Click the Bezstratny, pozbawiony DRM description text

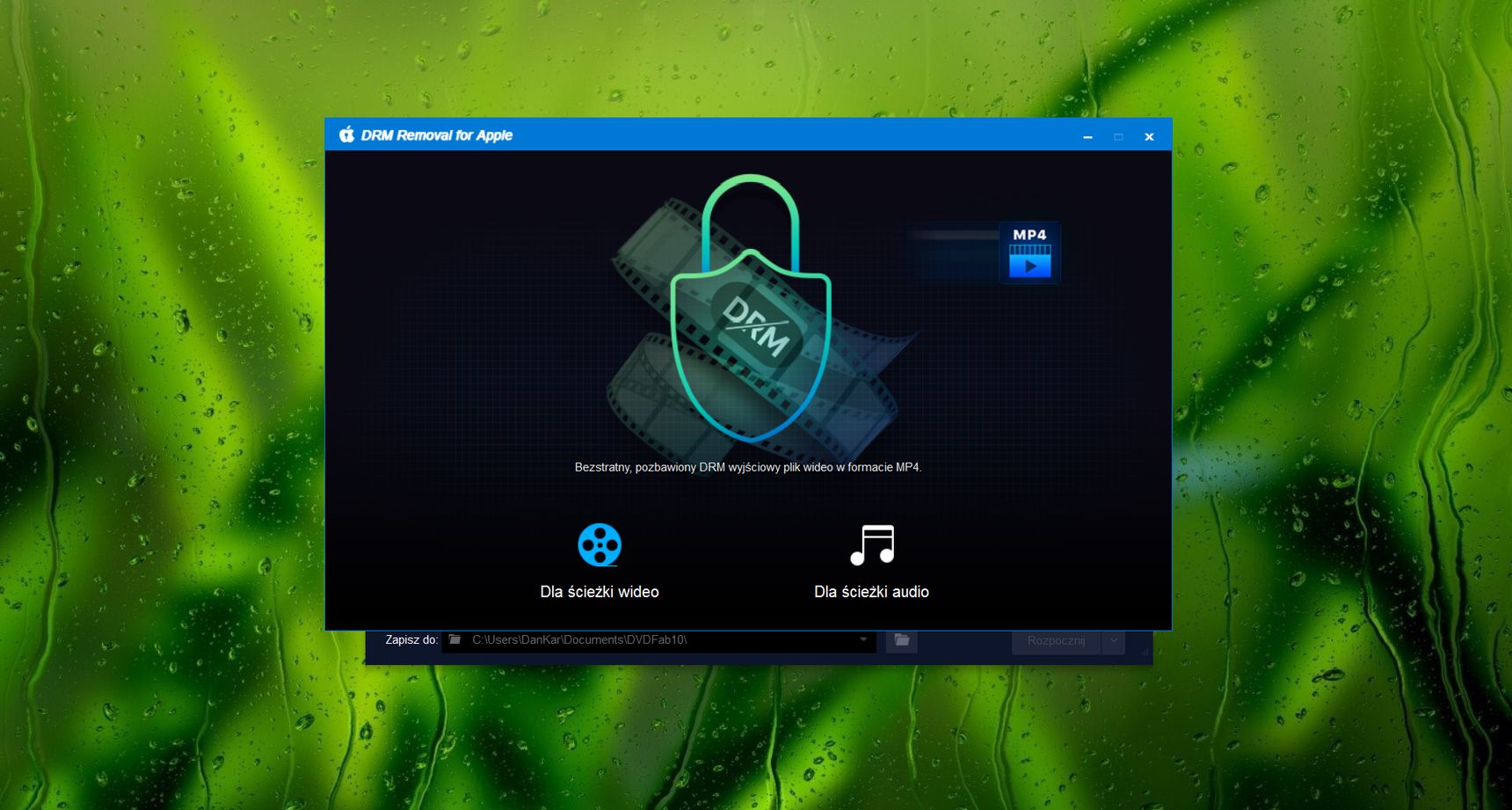pos(748,467)
